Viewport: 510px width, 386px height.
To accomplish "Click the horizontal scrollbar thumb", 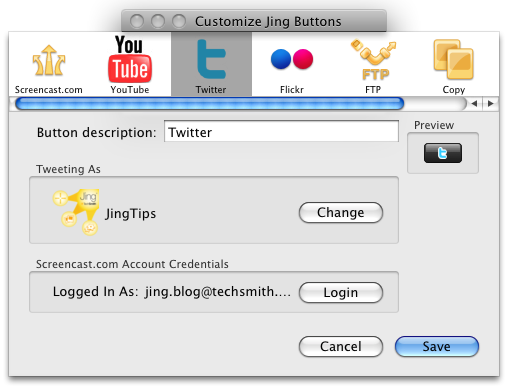I will pos(210,104).
